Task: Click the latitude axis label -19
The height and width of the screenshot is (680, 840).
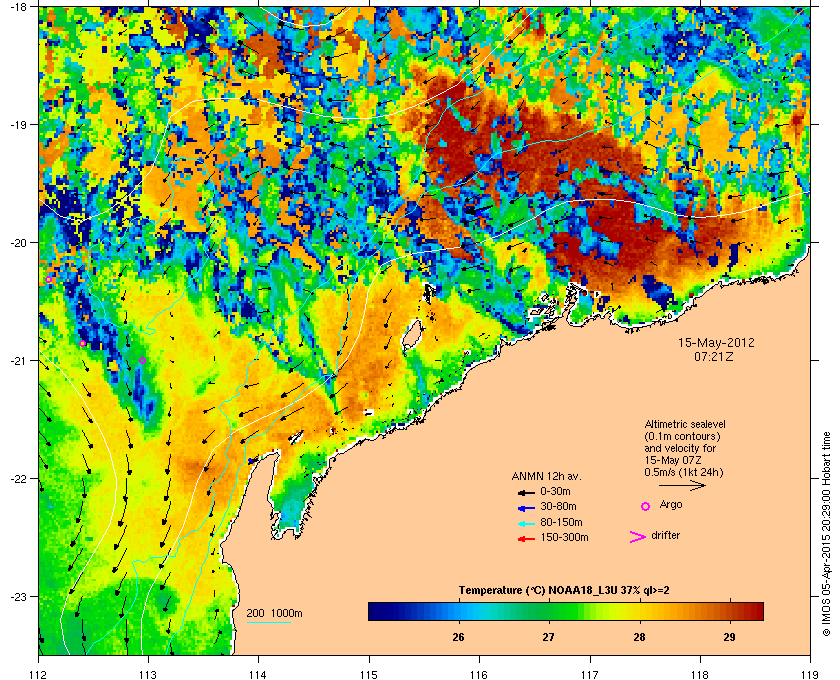Action: [18, 124]
